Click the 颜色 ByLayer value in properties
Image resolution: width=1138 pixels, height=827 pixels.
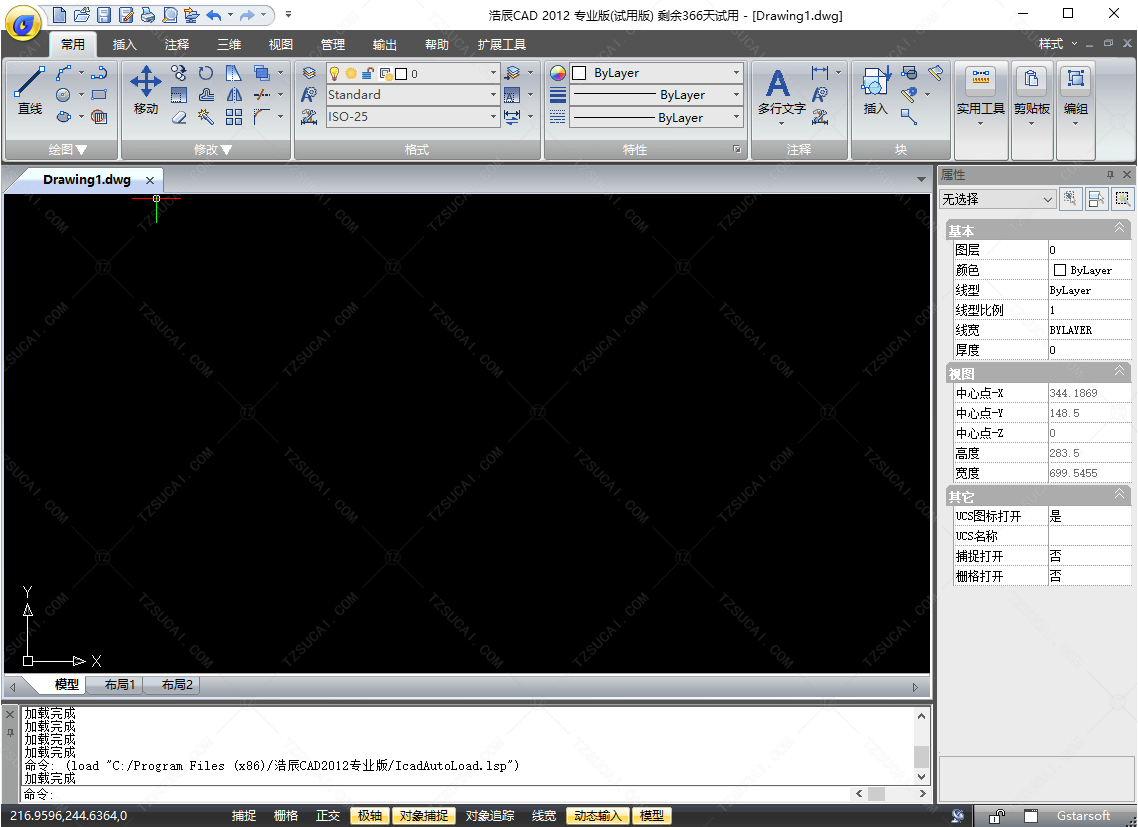pos(1090,270)
